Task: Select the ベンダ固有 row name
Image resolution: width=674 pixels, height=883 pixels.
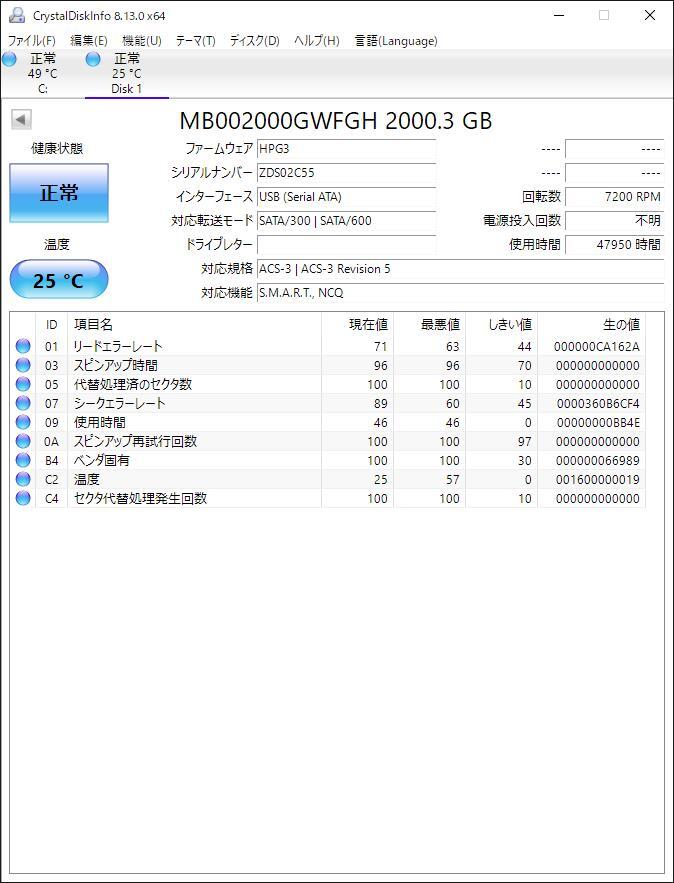Action: (x=102, y=461)
